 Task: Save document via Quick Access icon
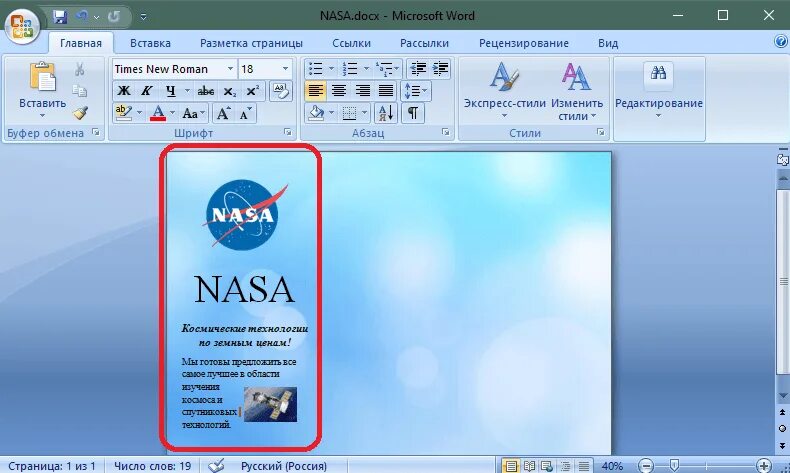[60, 16]
